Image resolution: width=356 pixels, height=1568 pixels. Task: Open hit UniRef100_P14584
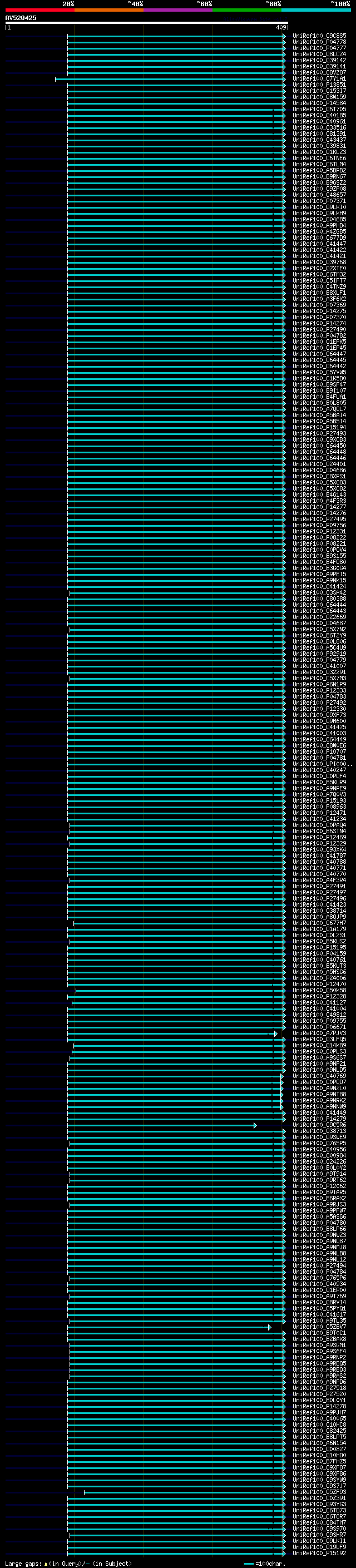tap(319, 103)
